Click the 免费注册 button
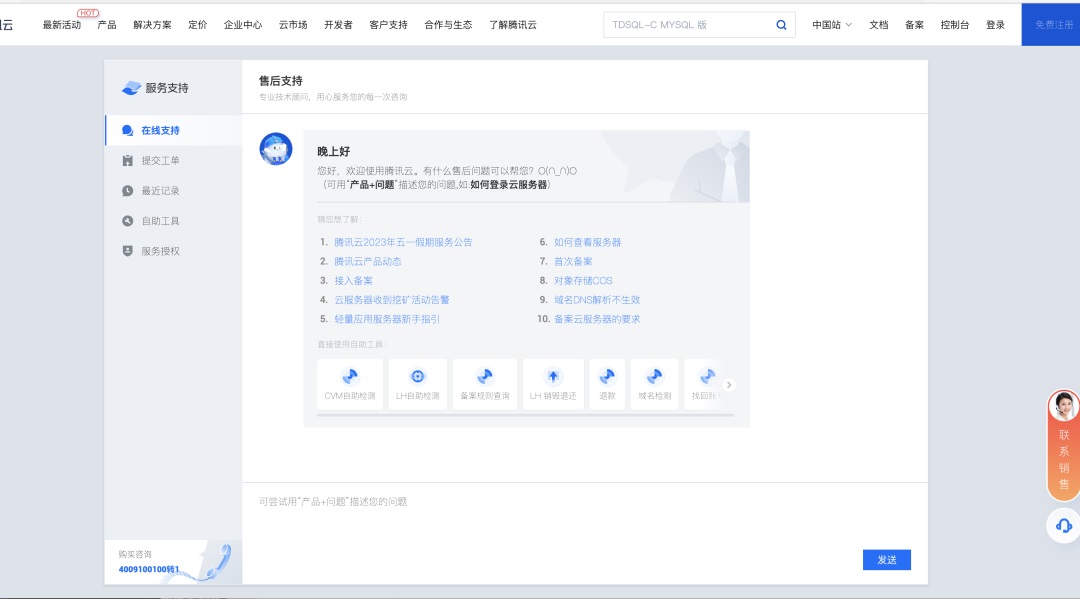Image resolution: width=1080 pixels, height=599 pixels. (1050, 25)
